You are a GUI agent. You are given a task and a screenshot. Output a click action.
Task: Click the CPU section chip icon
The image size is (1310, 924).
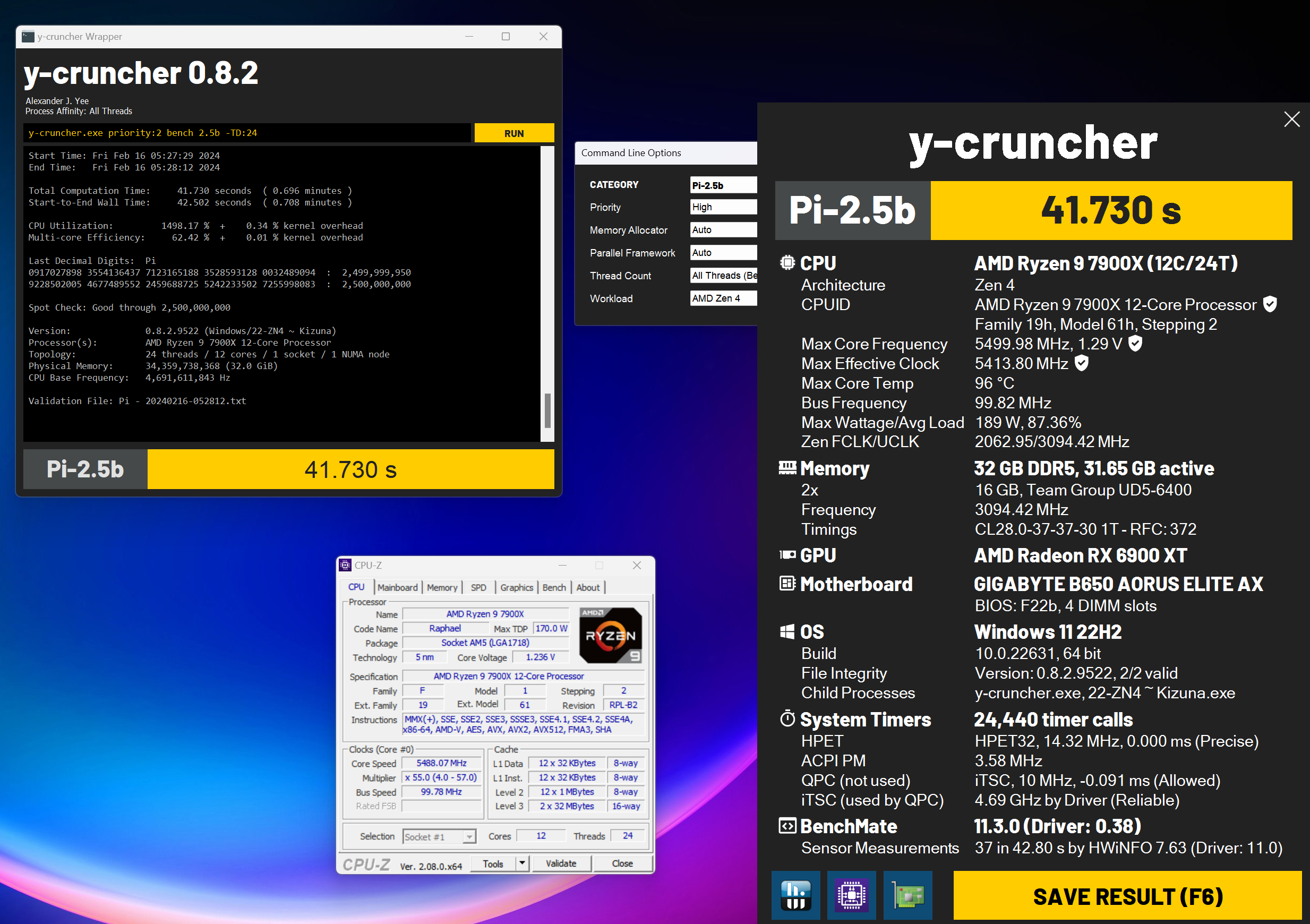(x=787, y=262)
